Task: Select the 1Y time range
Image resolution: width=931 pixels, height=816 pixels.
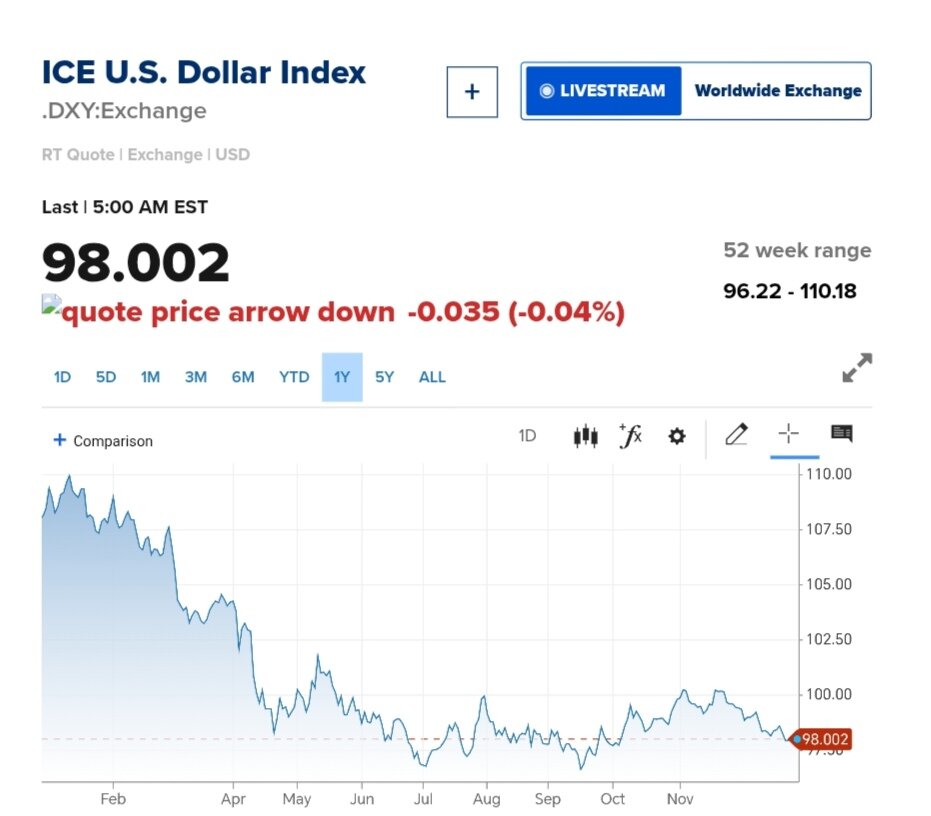Action: click(342, 377)
